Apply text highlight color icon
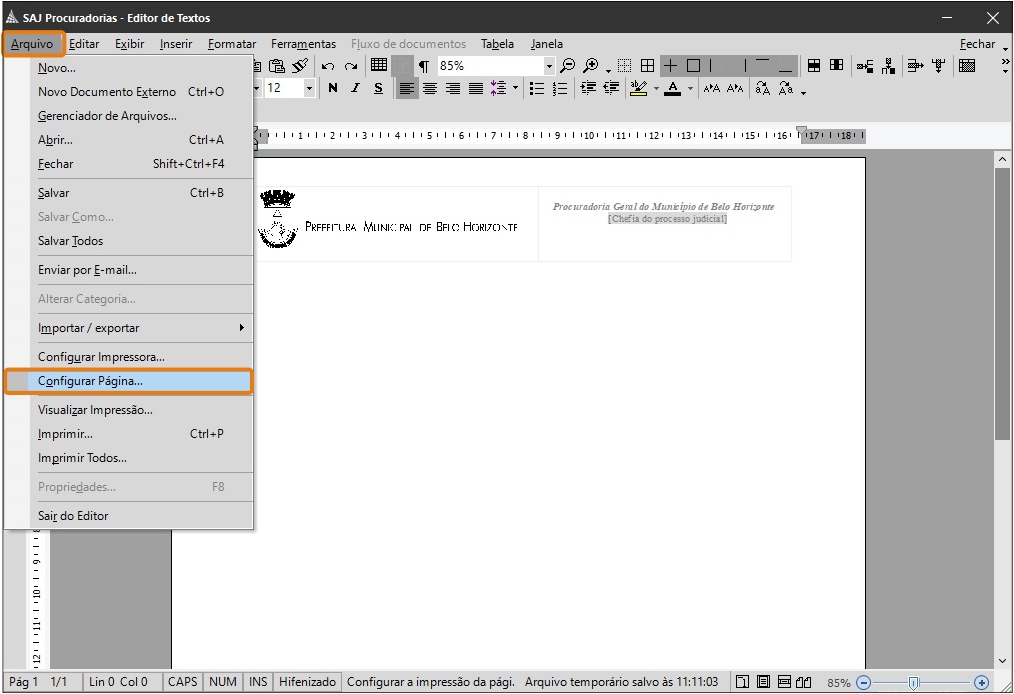The height and width of the screenshot is (694, 1014). (x=639, y=88)
